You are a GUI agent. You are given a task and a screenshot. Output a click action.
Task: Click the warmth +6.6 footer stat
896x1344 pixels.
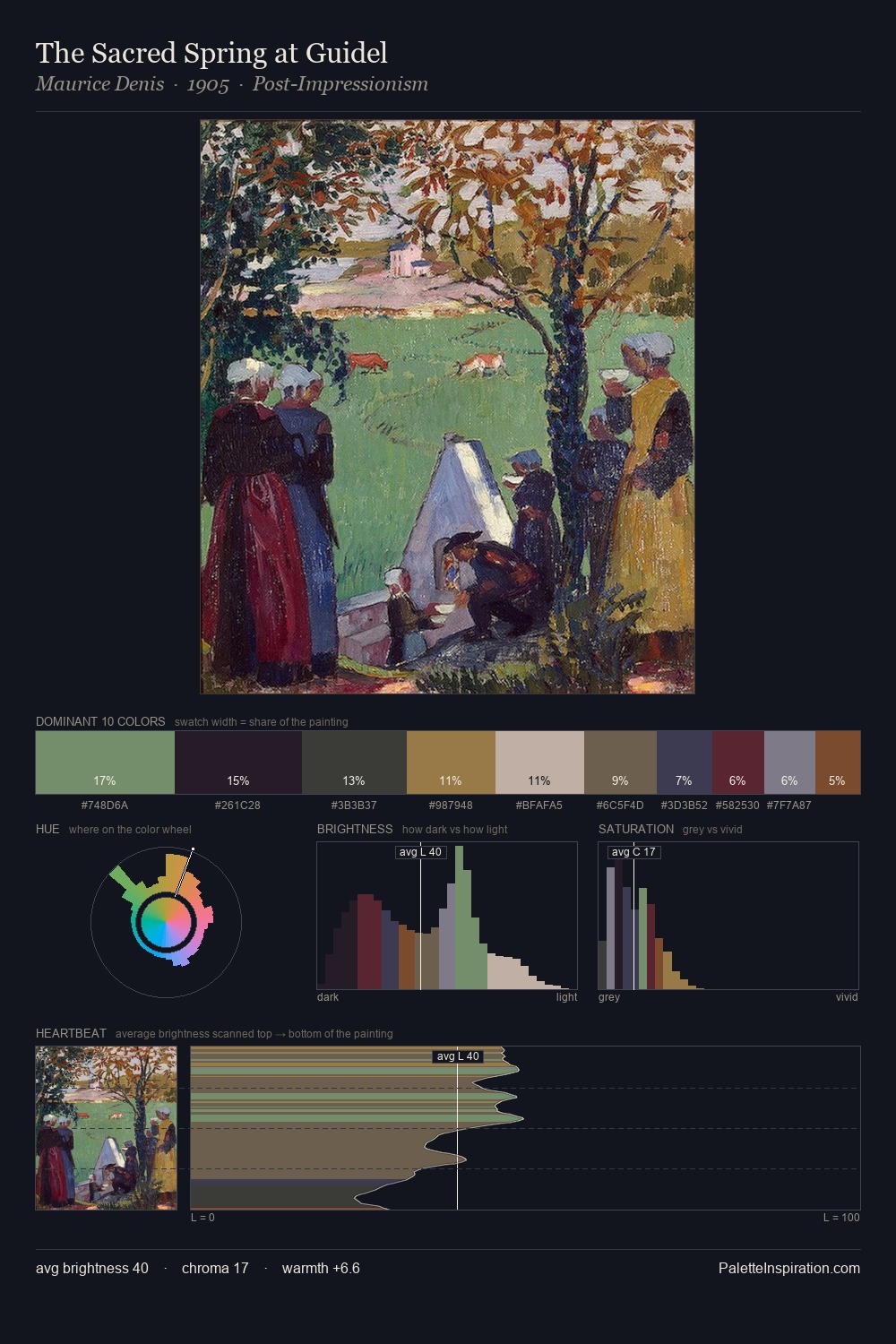point(321,1268)
